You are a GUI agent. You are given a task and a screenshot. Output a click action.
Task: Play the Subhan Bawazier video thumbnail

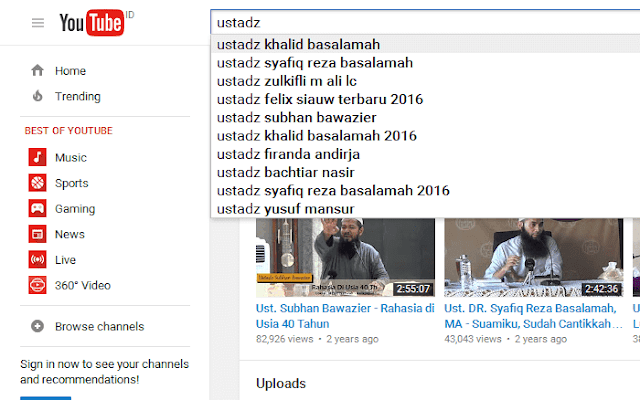[x=345, y=257]
